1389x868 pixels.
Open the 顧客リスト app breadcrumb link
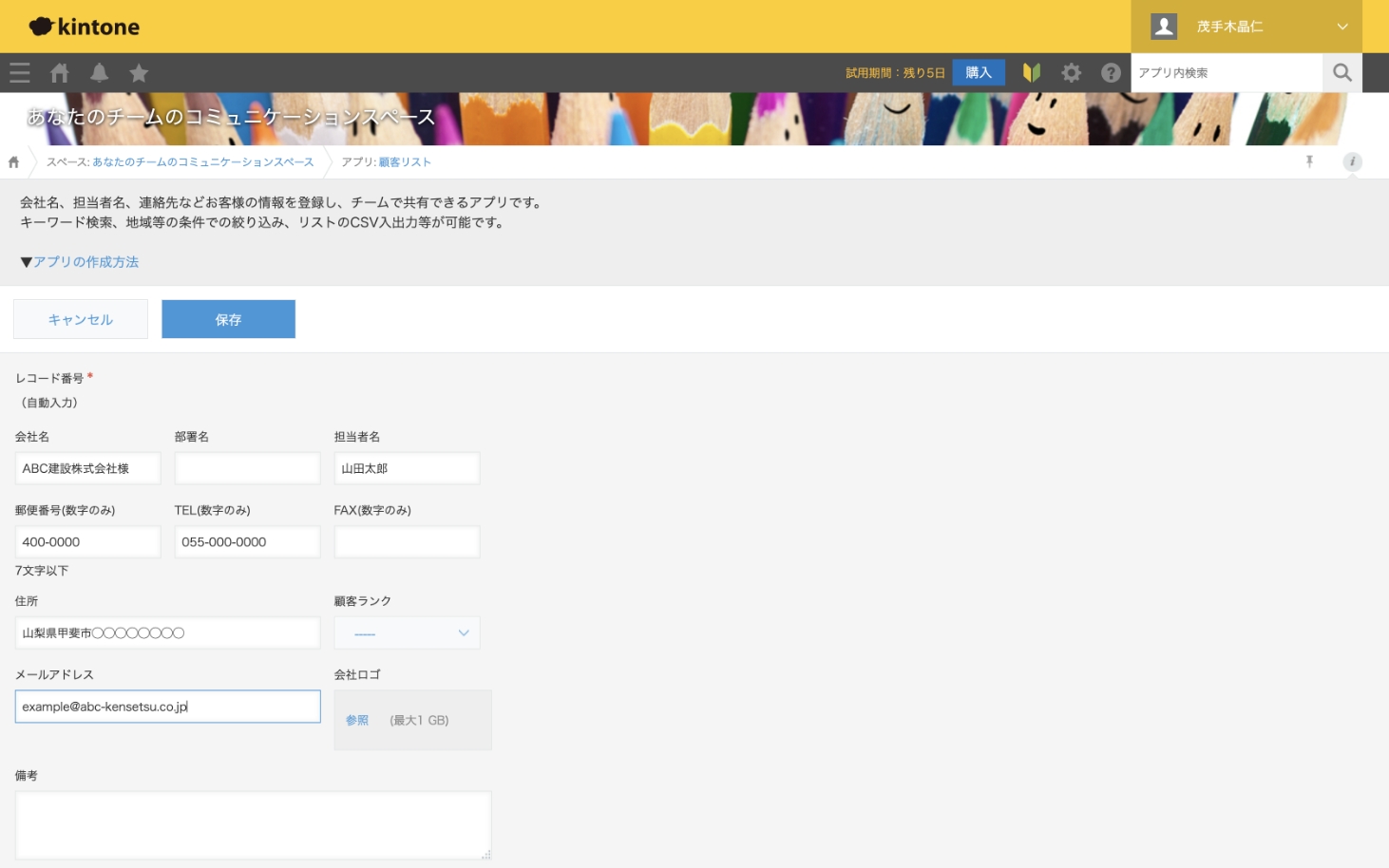click(405, 162)
